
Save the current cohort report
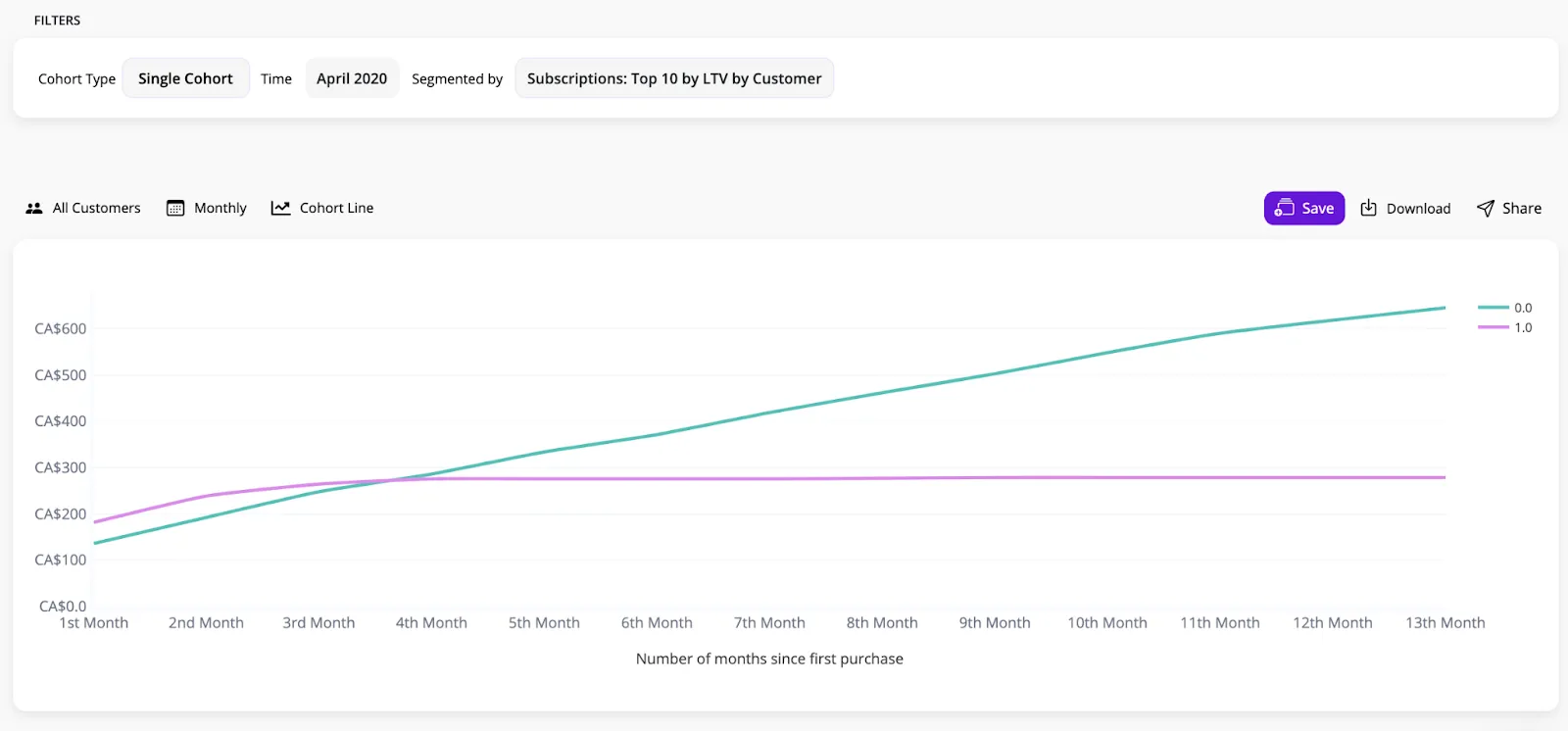click(1304, 208)
